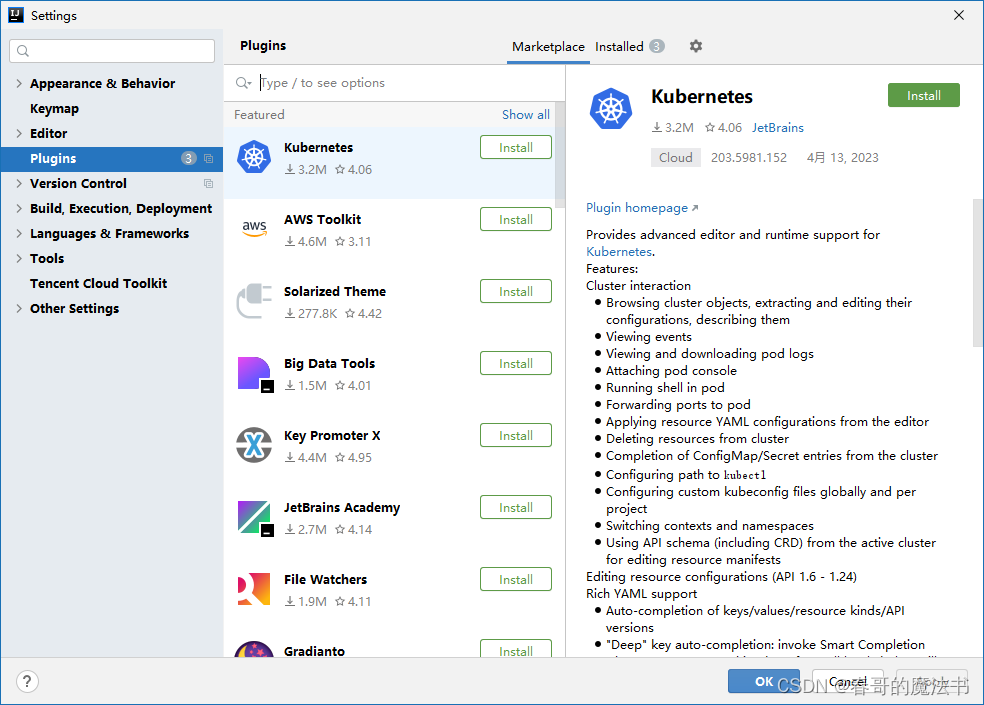This screenshot has height=705, width=984.
Task: Click the project-level icon beside Version Control
Action: coord(208,183)
